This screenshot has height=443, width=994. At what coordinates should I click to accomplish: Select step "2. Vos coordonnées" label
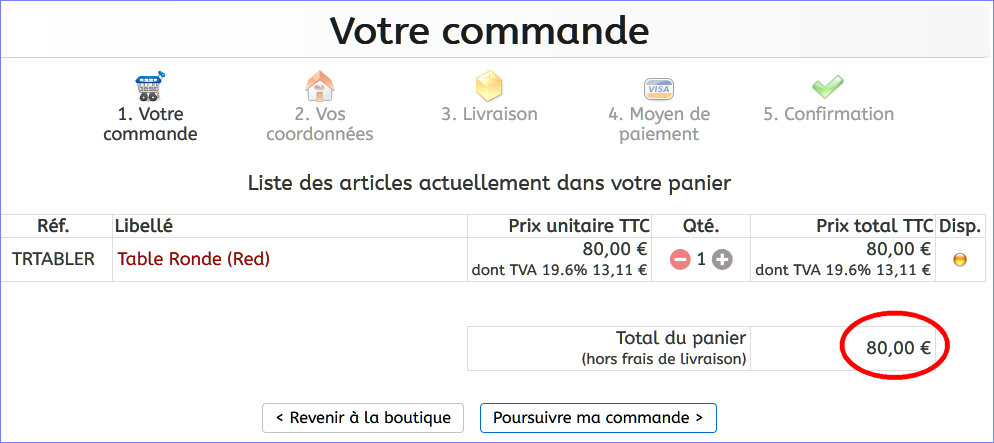(320, 124)
